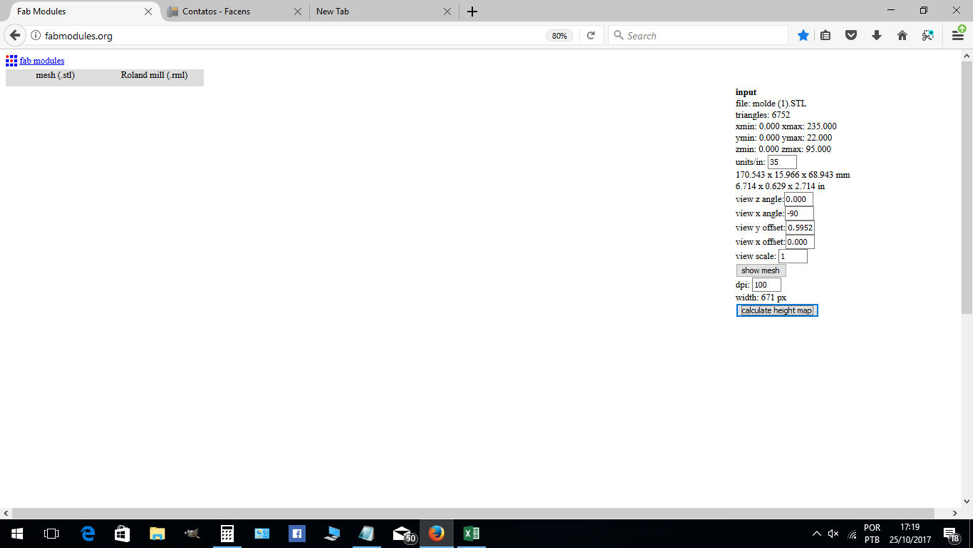Launch Microsoft Edge from the taskbar
The height and width of the screenshot is (548, 973).
[x=87, y=534]
